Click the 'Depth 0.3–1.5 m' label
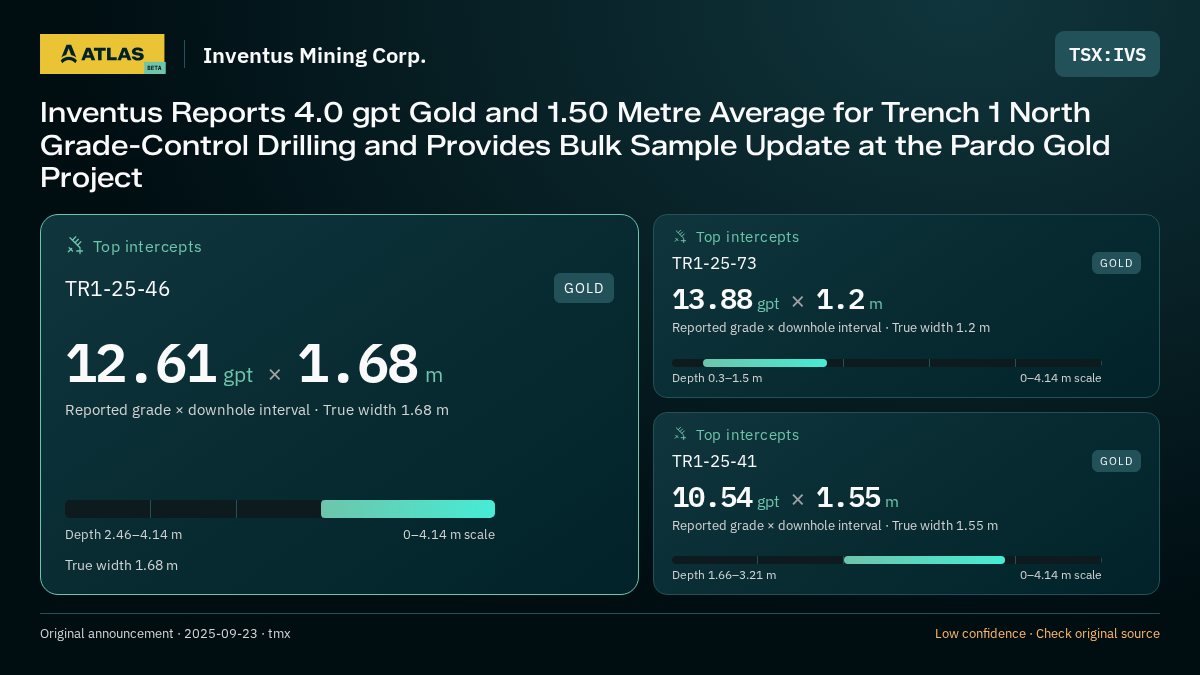Viewport: 1200px width, 675px height. [x=717, y=378]
